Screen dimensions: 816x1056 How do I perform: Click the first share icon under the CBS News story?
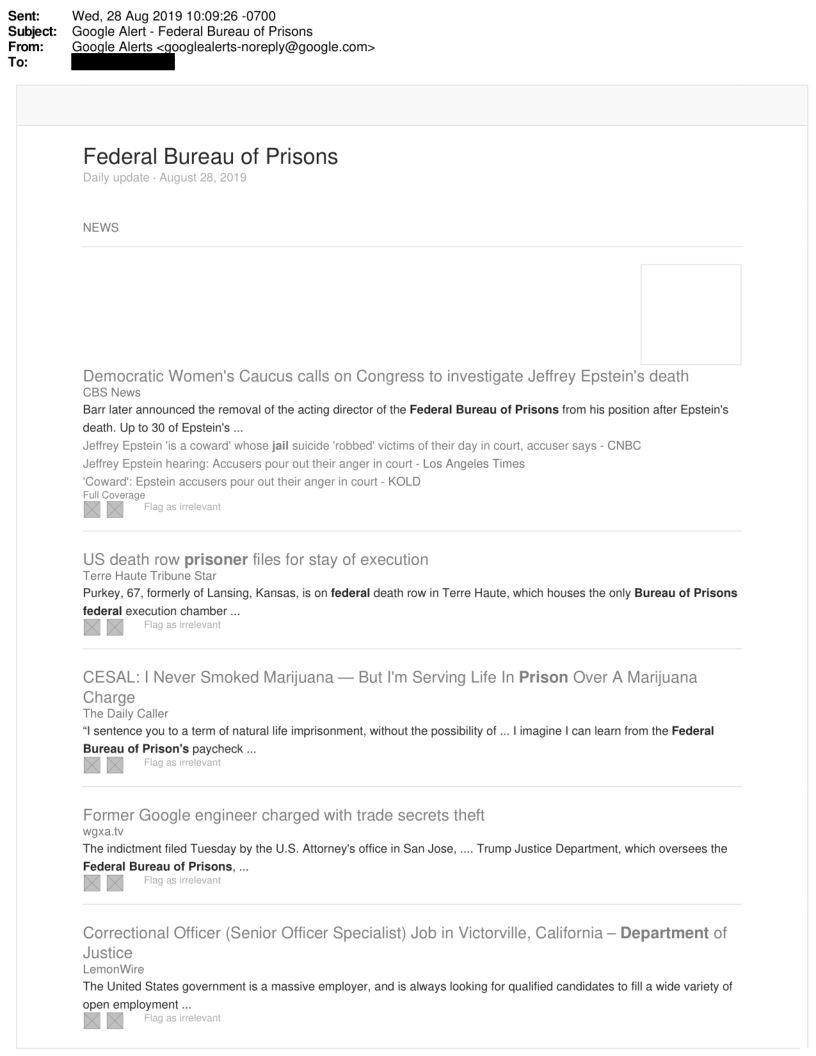coord(92,510)
